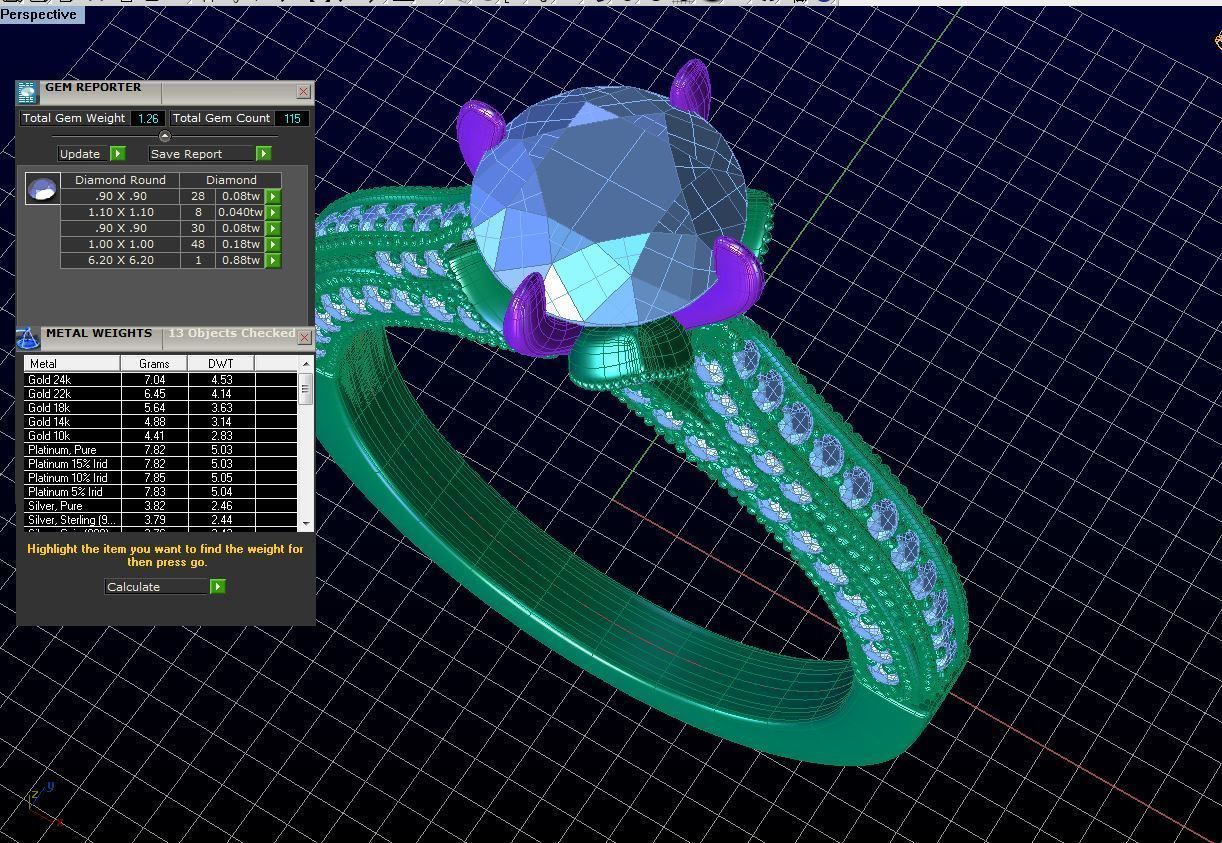
Task: Click the 1.10 X 1.10 size cell
Action: tap(120, 212)
